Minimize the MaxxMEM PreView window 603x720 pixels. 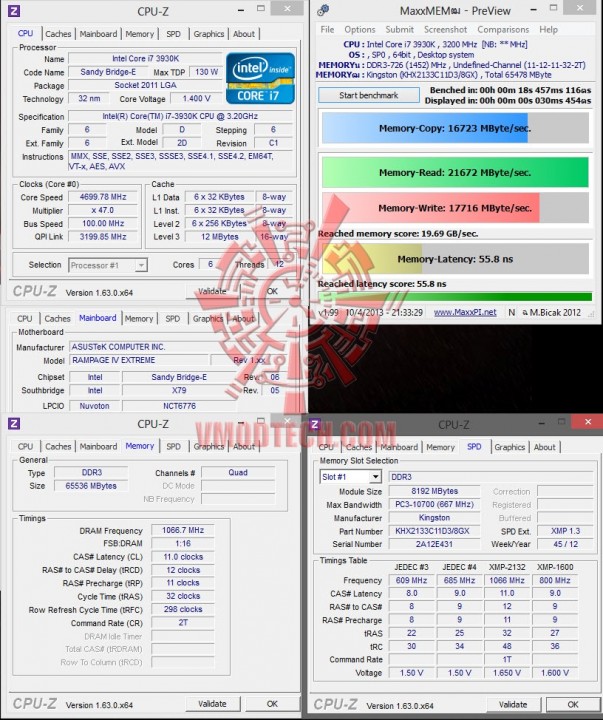[533, 9]
